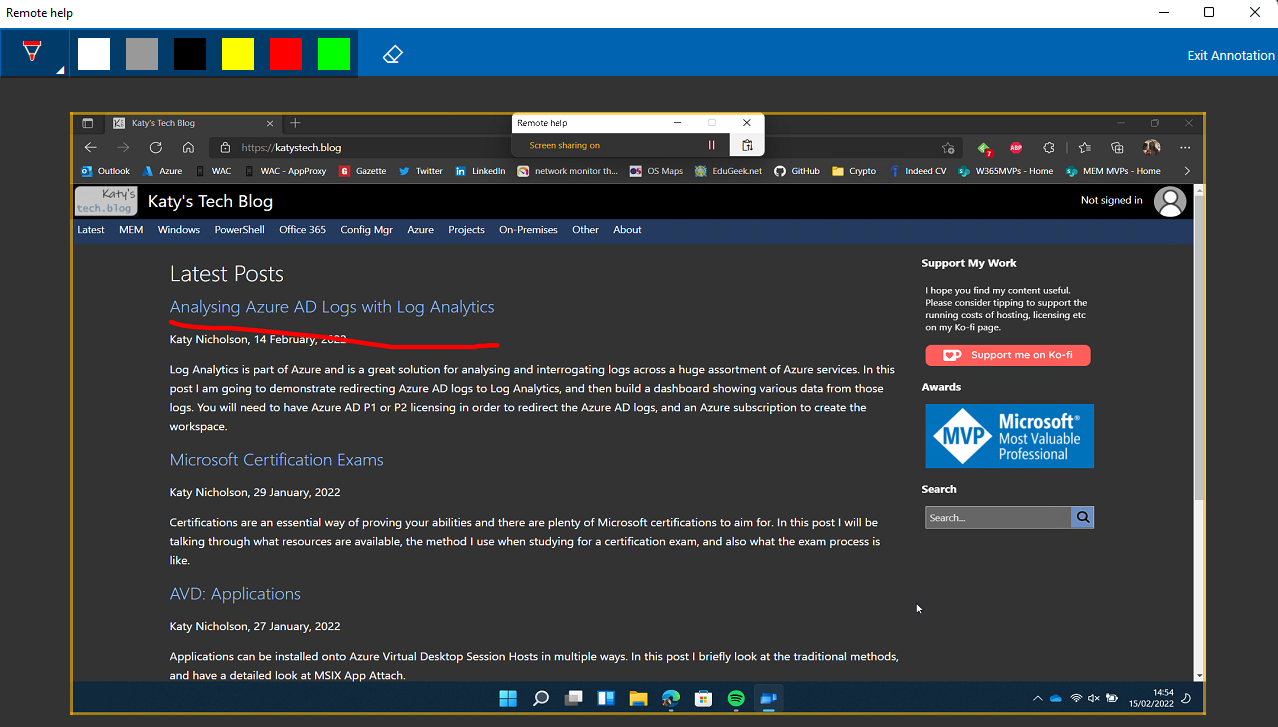The image size is (1278, 727).
Task: Open Analysing Azure AD Logs post link
Action: [332, 307]
